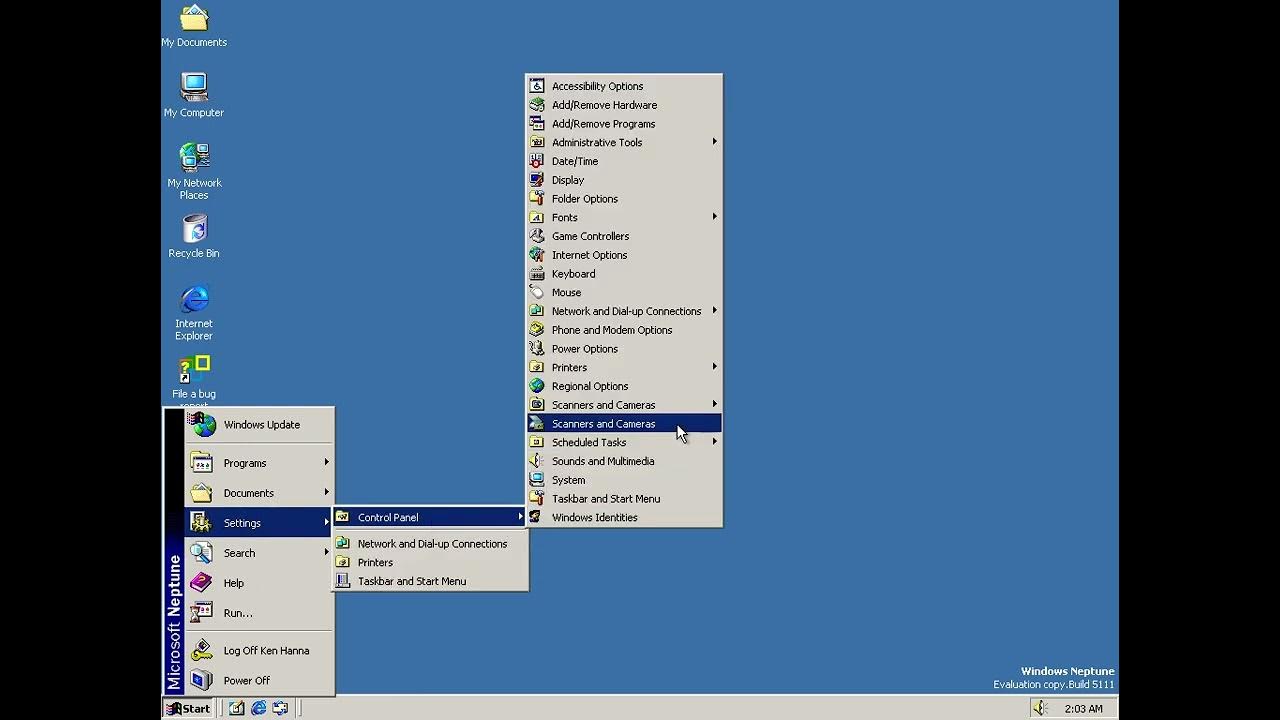The width and height of the screenshot is (1280, 720).
Task: Open the System icon
Action: (537, 480)
